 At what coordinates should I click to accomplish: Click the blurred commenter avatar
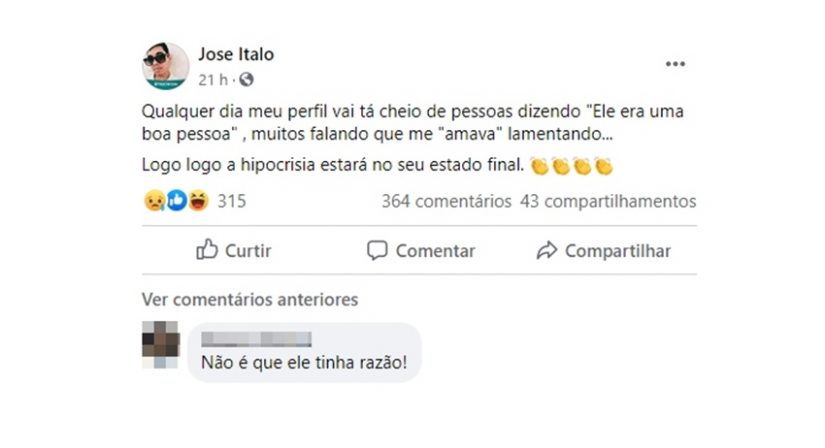pos(160,345)
